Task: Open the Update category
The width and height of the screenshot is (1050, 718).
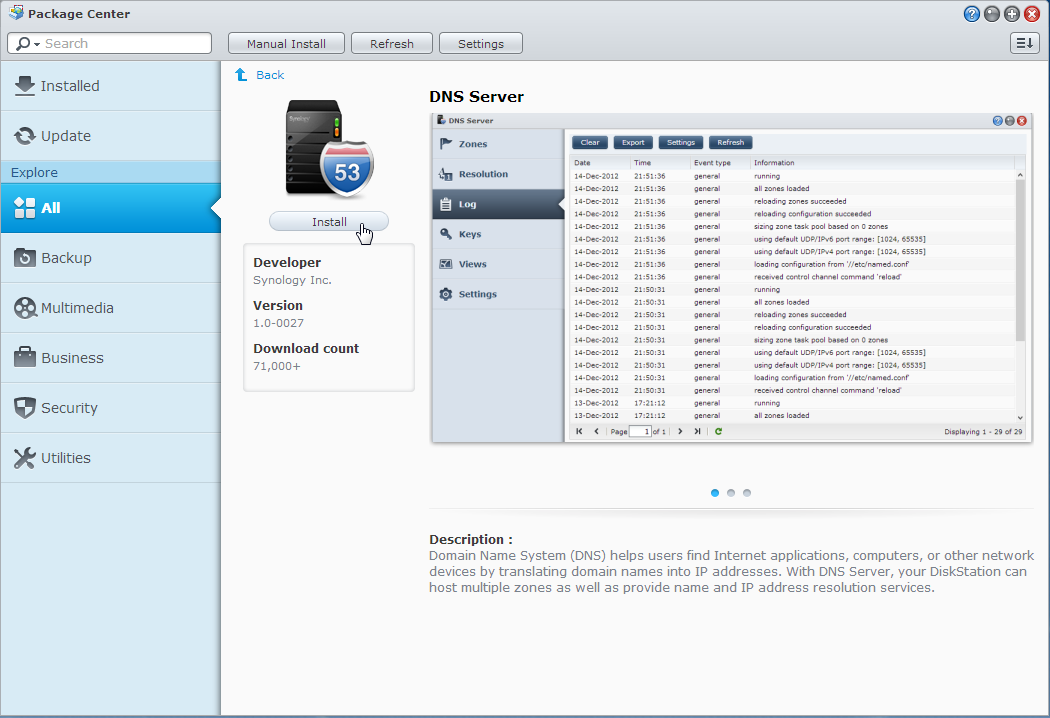Action: click(110, 135)
